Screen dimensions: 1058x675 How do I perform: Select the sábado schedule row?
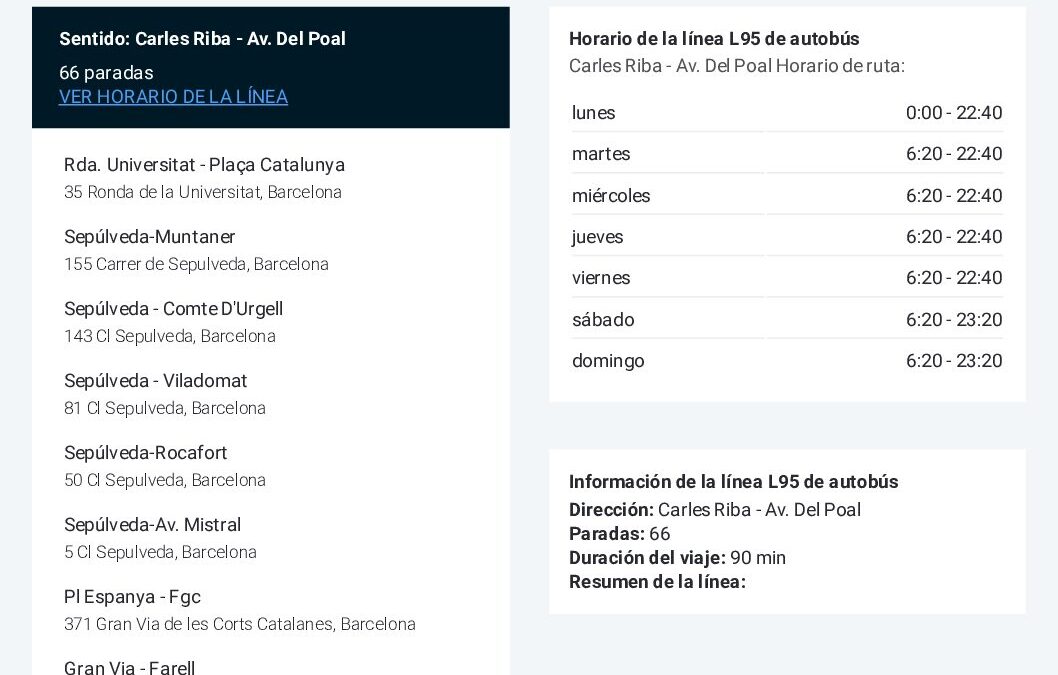(x=786, y=320)
